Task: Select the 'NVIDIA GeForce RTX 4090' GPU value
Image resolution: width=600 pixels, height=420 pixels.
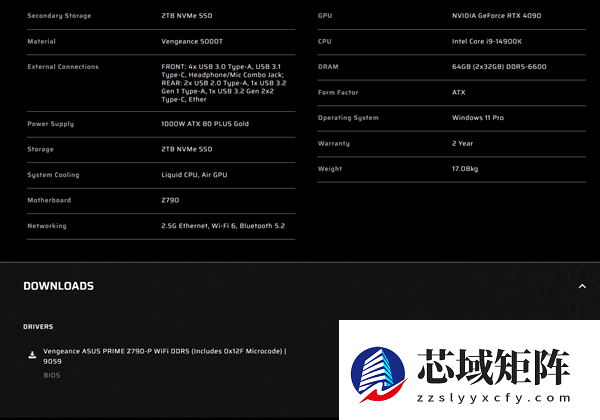Action: [x=496, y=16]
